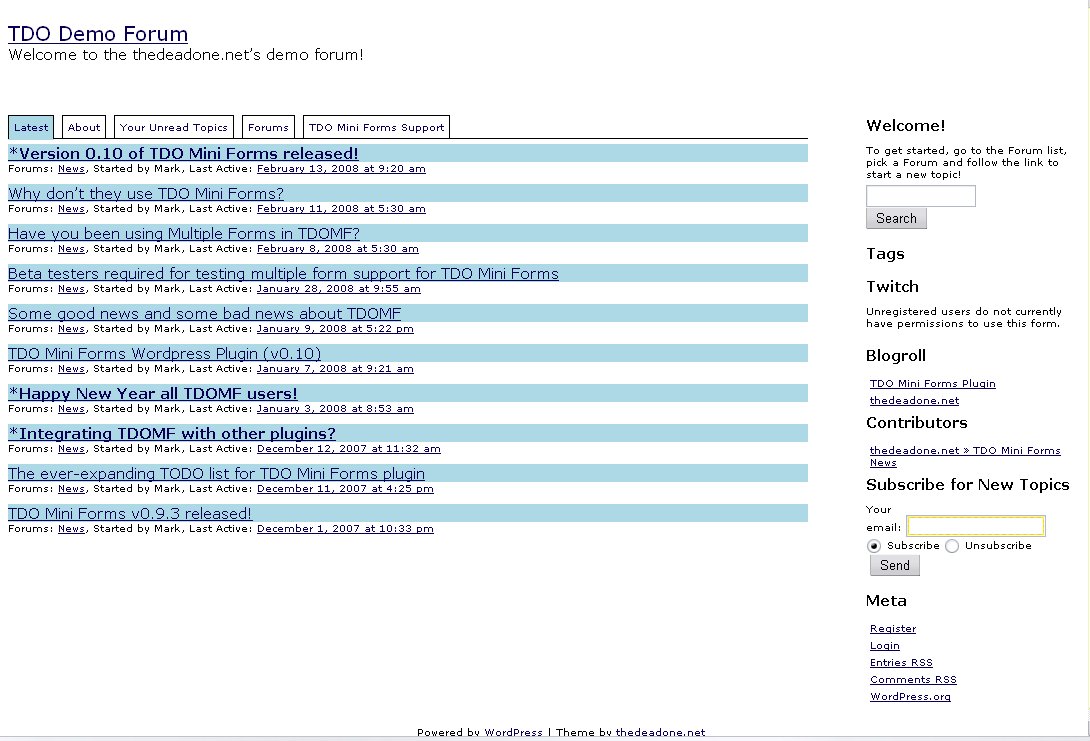Open the Register link under Meta
Image resolution: width=1090 pixels, height=741 pixels.
coord(893,629)
